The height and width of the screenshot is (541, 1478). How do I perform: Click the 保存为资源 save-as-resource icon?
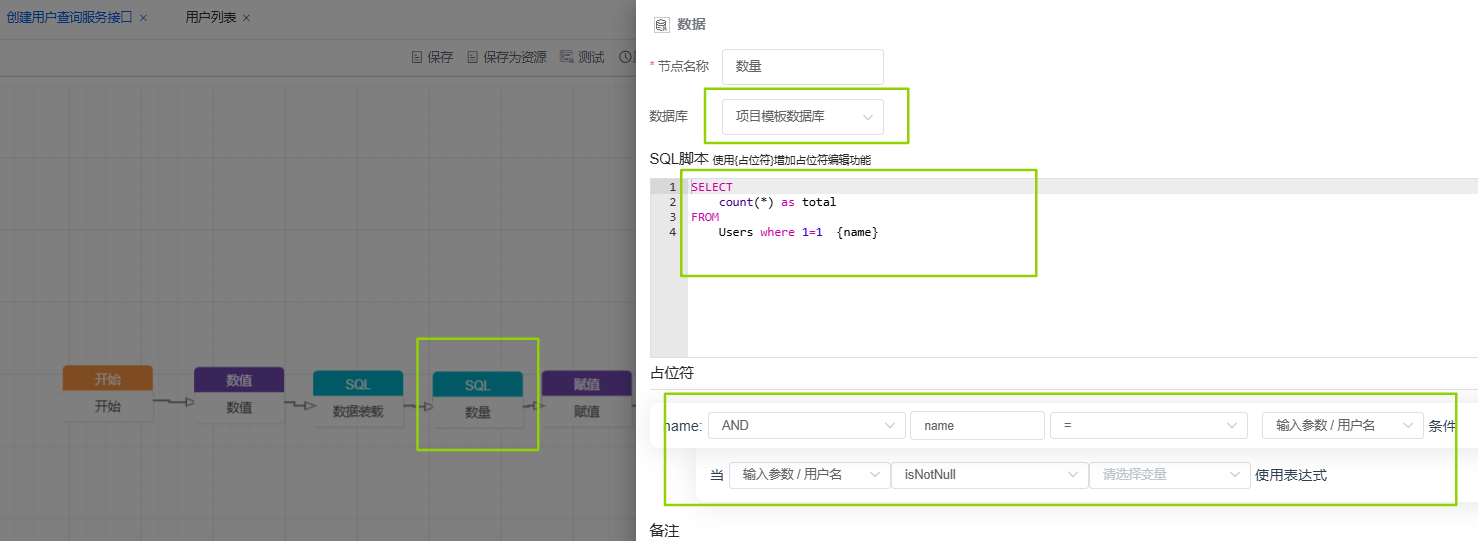(x=473, y=57)
